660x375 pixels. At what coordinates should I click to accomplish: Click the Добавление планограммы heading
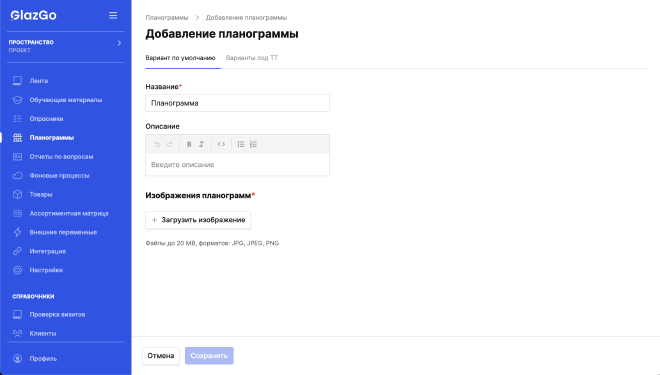pyautogui.click(x=222, y=34)
